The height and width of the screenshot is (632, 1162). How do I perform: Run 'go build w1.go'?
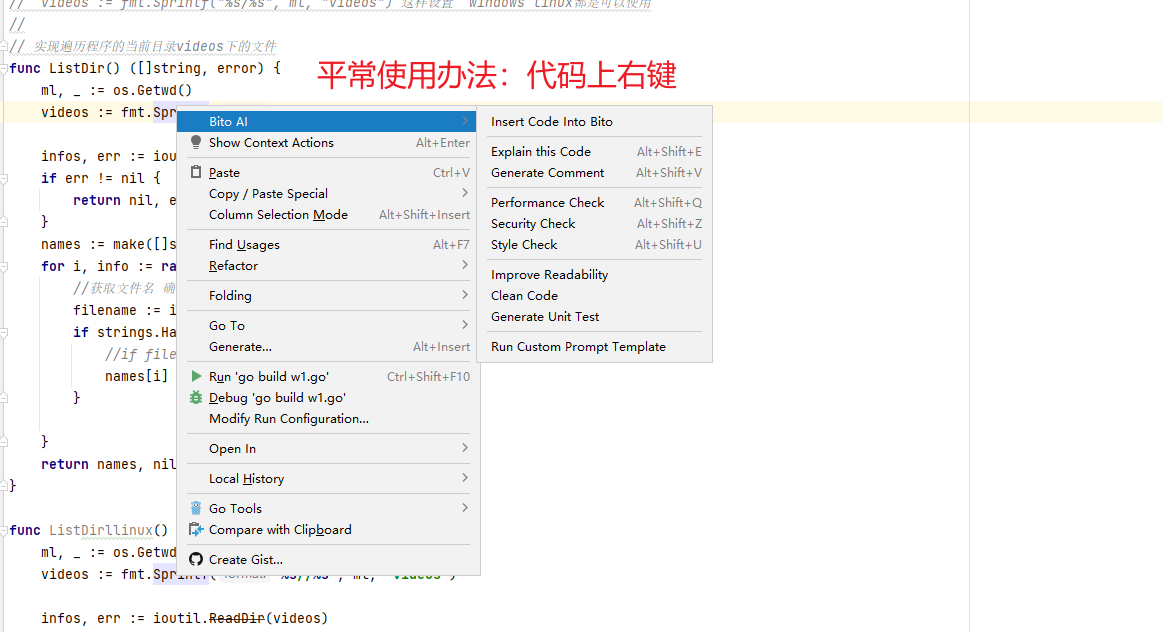pyautogui.click(x=327, y=376)
